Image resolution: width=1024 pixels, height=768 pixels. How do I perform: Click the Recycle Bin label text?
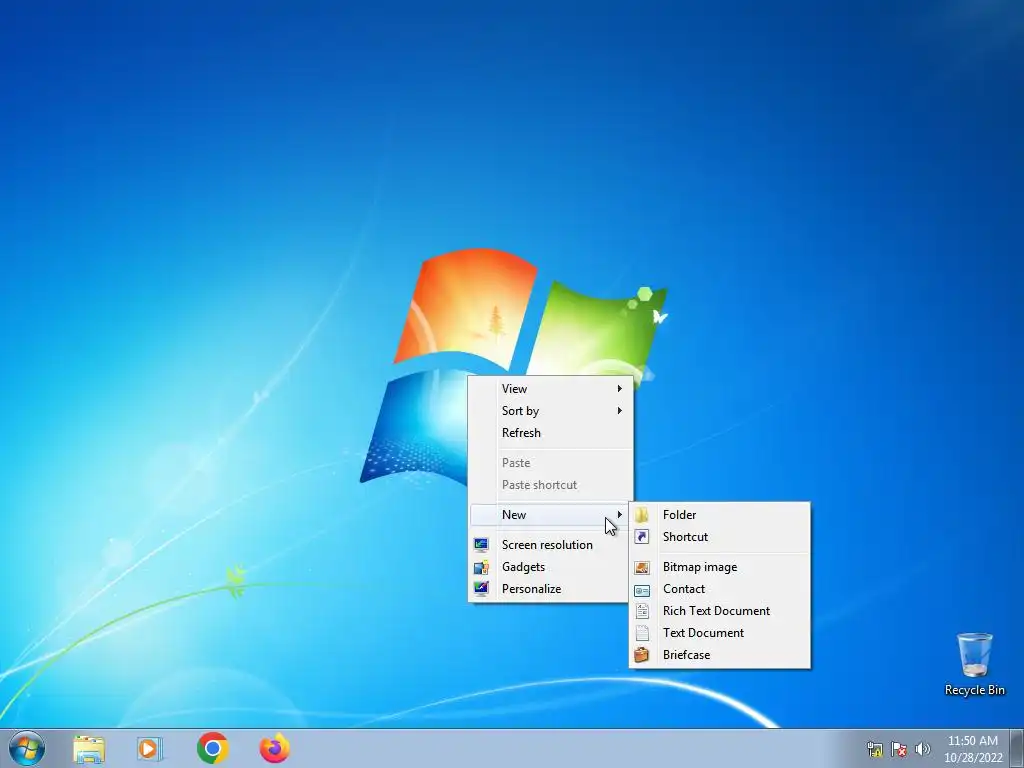click(x=974, y=690)
